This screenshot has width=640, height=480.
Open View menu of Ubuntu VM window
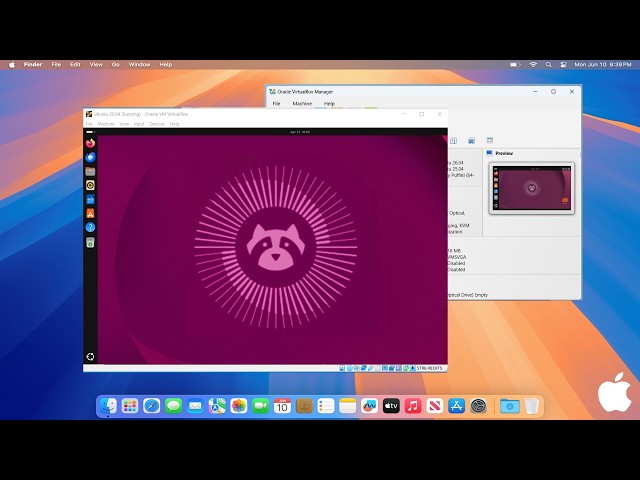click(x=124, y=124)
